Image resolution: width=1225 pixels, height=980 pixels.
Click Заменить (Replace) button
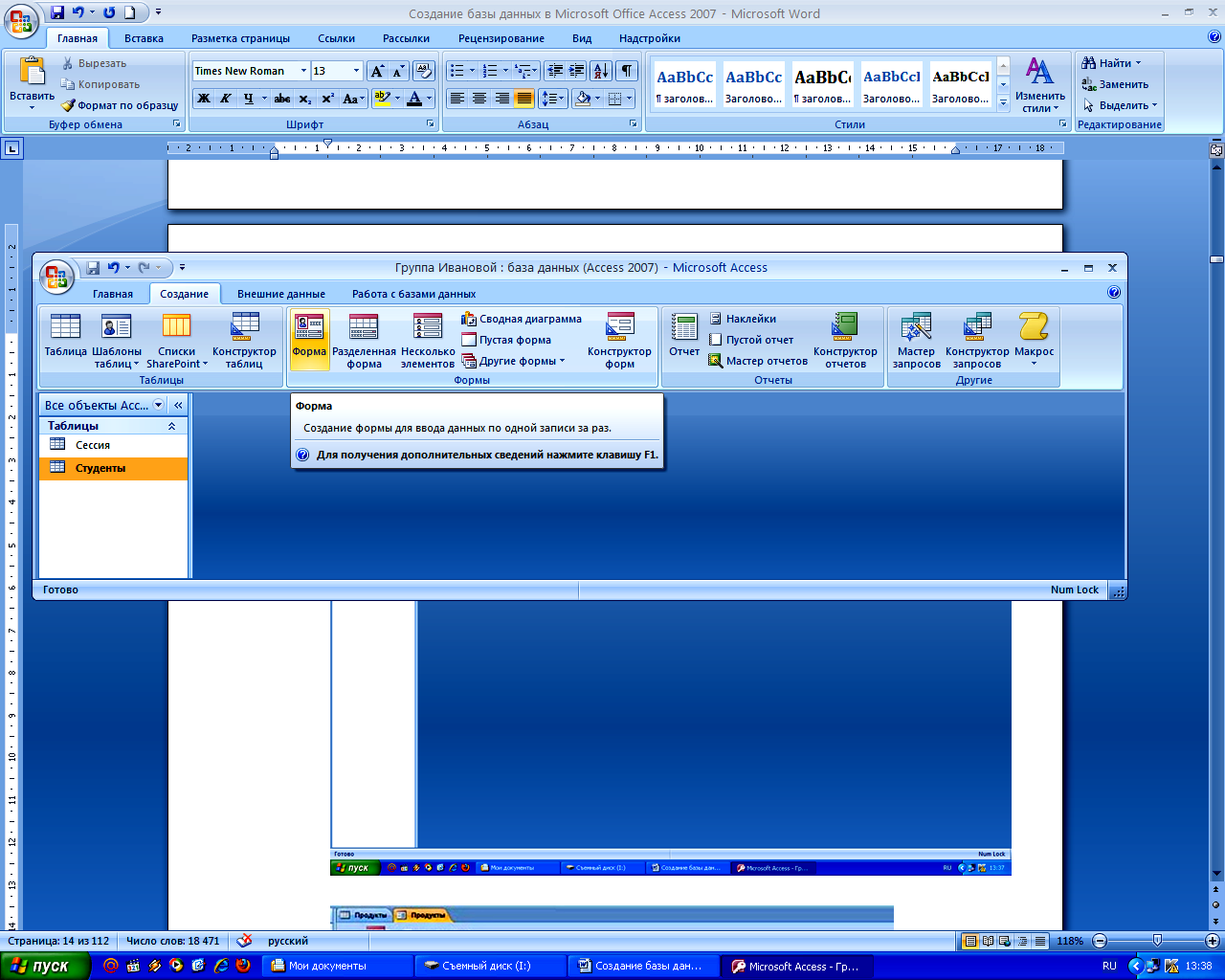[1115, 84]
